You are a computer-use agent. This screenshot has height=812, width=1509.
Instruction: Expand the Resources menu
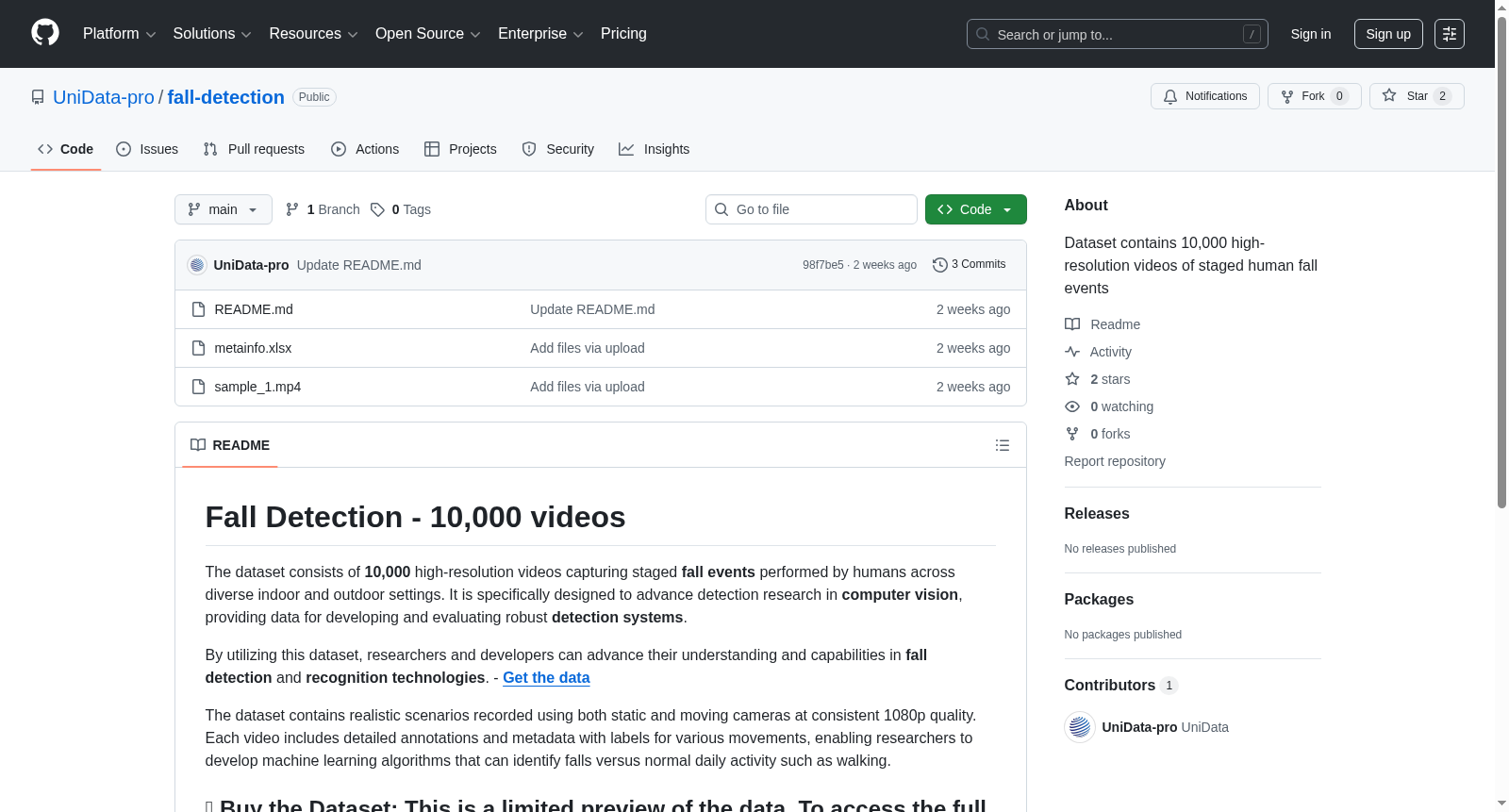313,34
